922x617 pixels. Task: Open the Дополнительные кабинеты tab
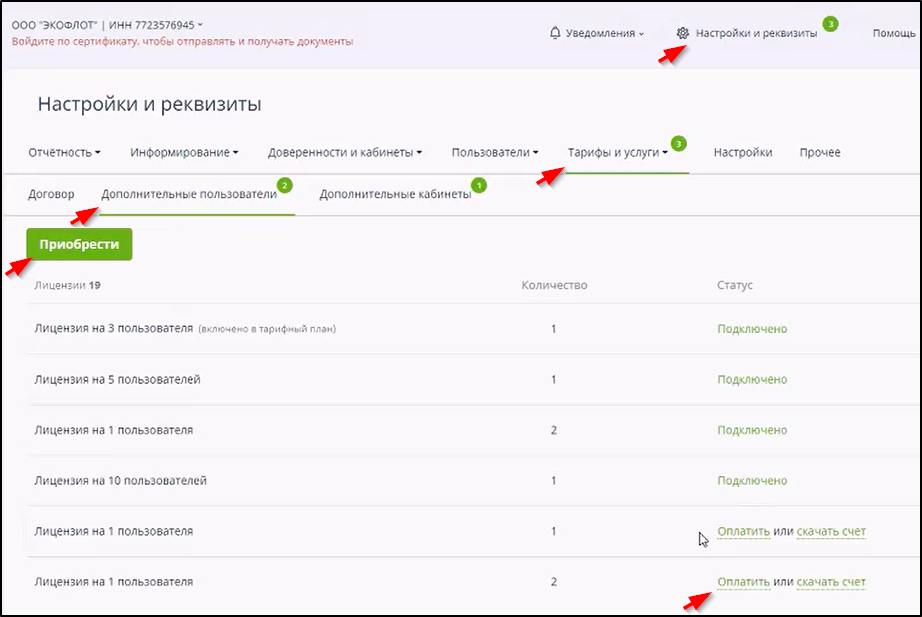(395, 194)
